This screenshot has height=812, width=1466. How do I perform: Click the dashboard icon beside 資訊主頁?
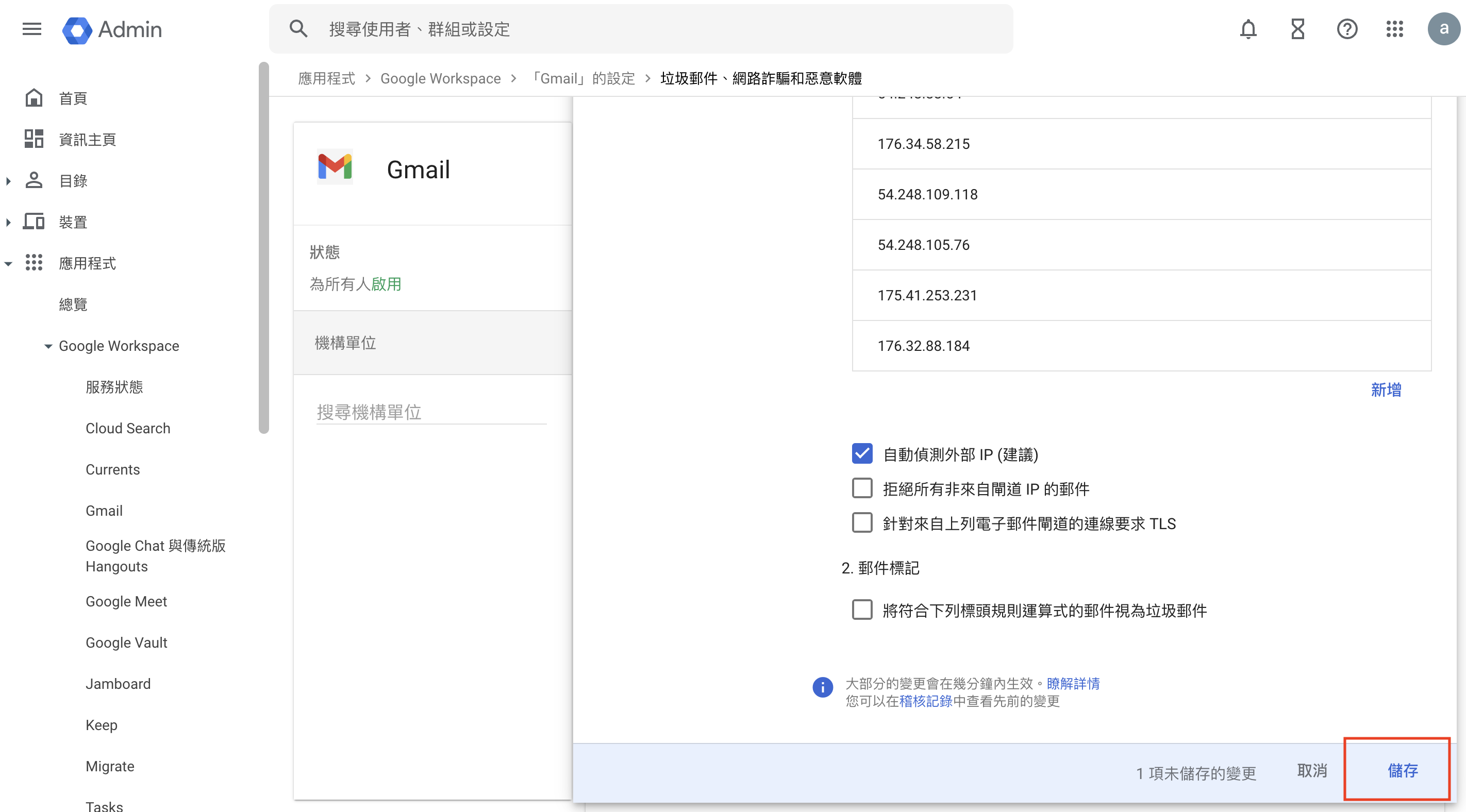34,139
